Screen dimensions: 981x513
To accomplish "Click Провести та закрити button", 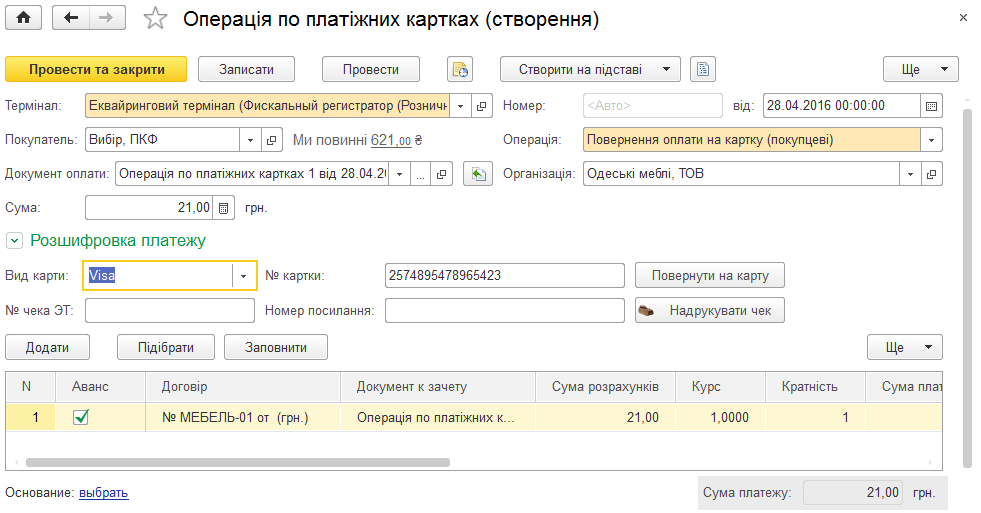I will click(x=96, y=69).
